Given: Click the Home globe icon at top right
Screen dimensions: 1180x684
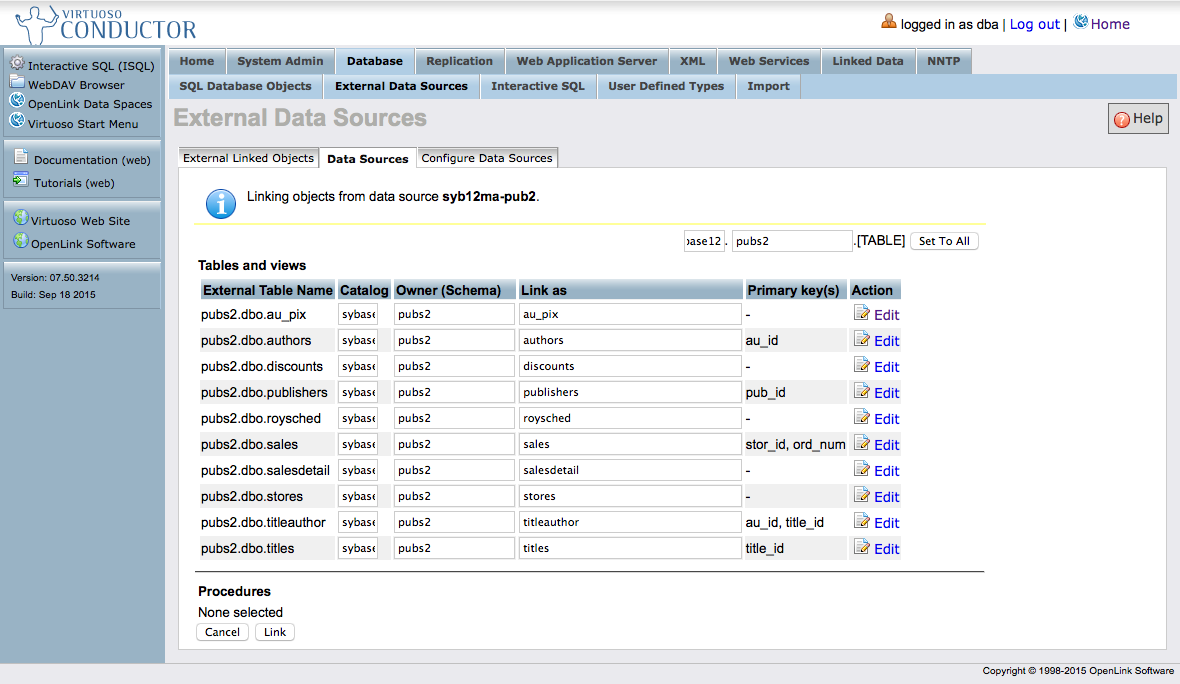Looking at the screenshot, I should tap(1081, 22).
